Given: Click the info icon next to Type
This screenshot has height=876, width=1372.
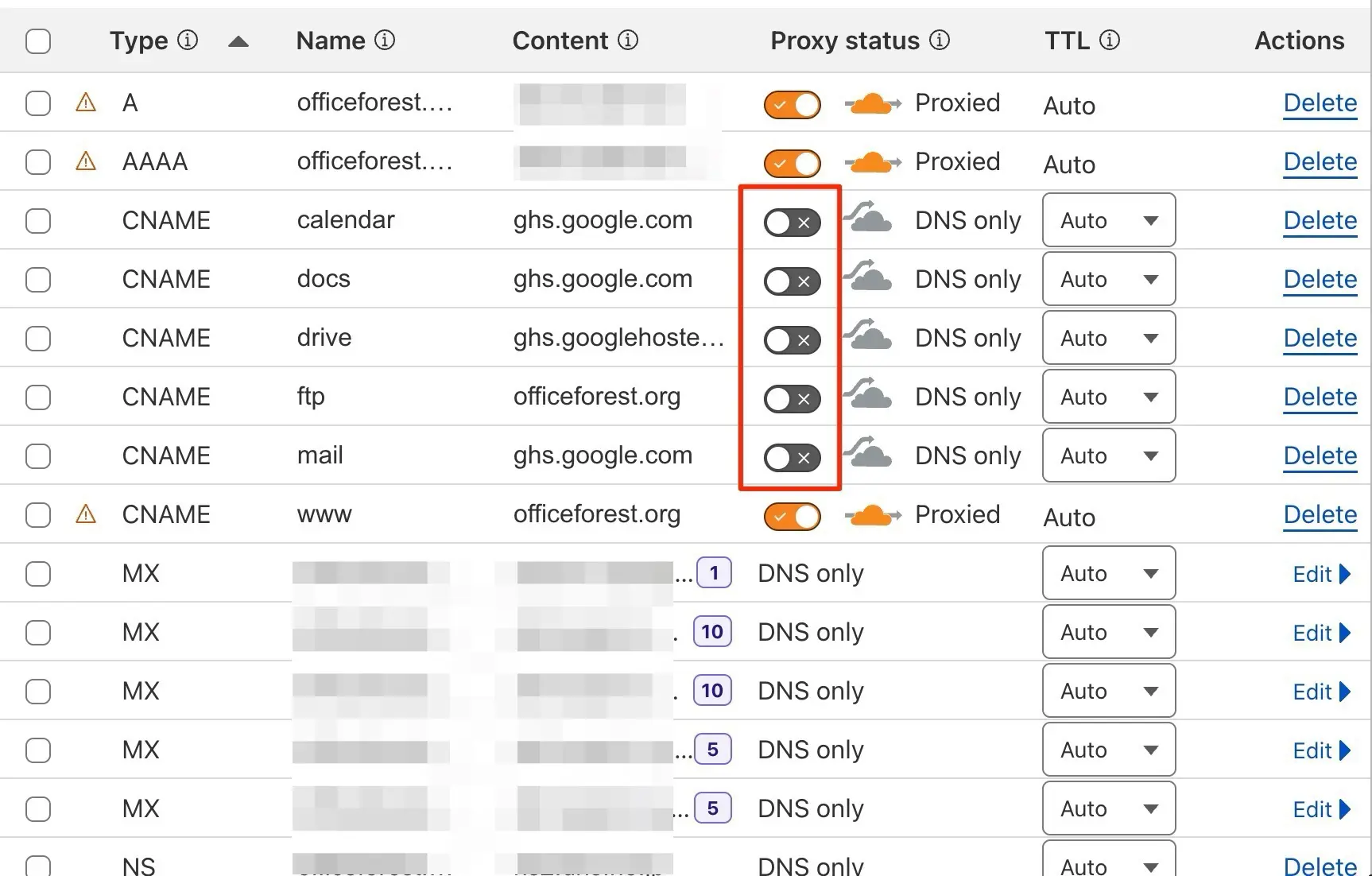Looking at the screenshot, I should tap(188, 40).
